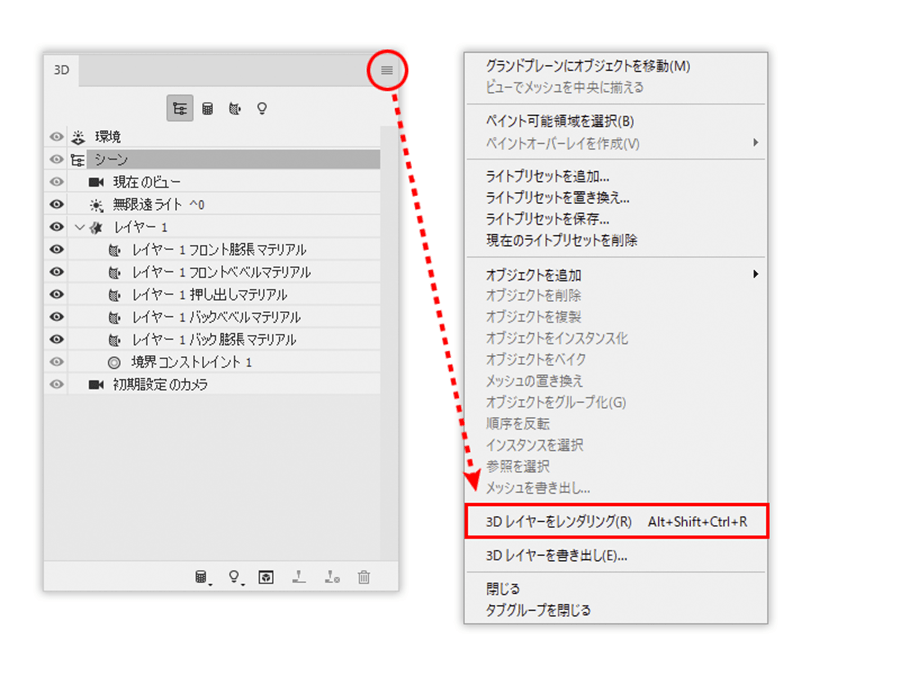Select the 現在のビュー row
This screenshot has width=900, height=675.
point(224,181)
